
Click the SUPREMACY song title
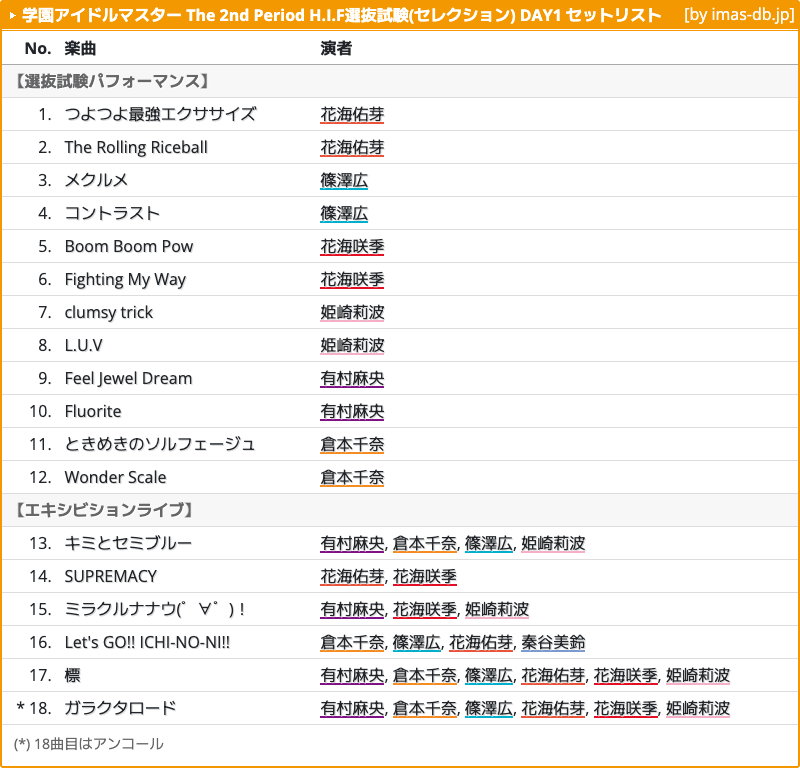(111, 577)
